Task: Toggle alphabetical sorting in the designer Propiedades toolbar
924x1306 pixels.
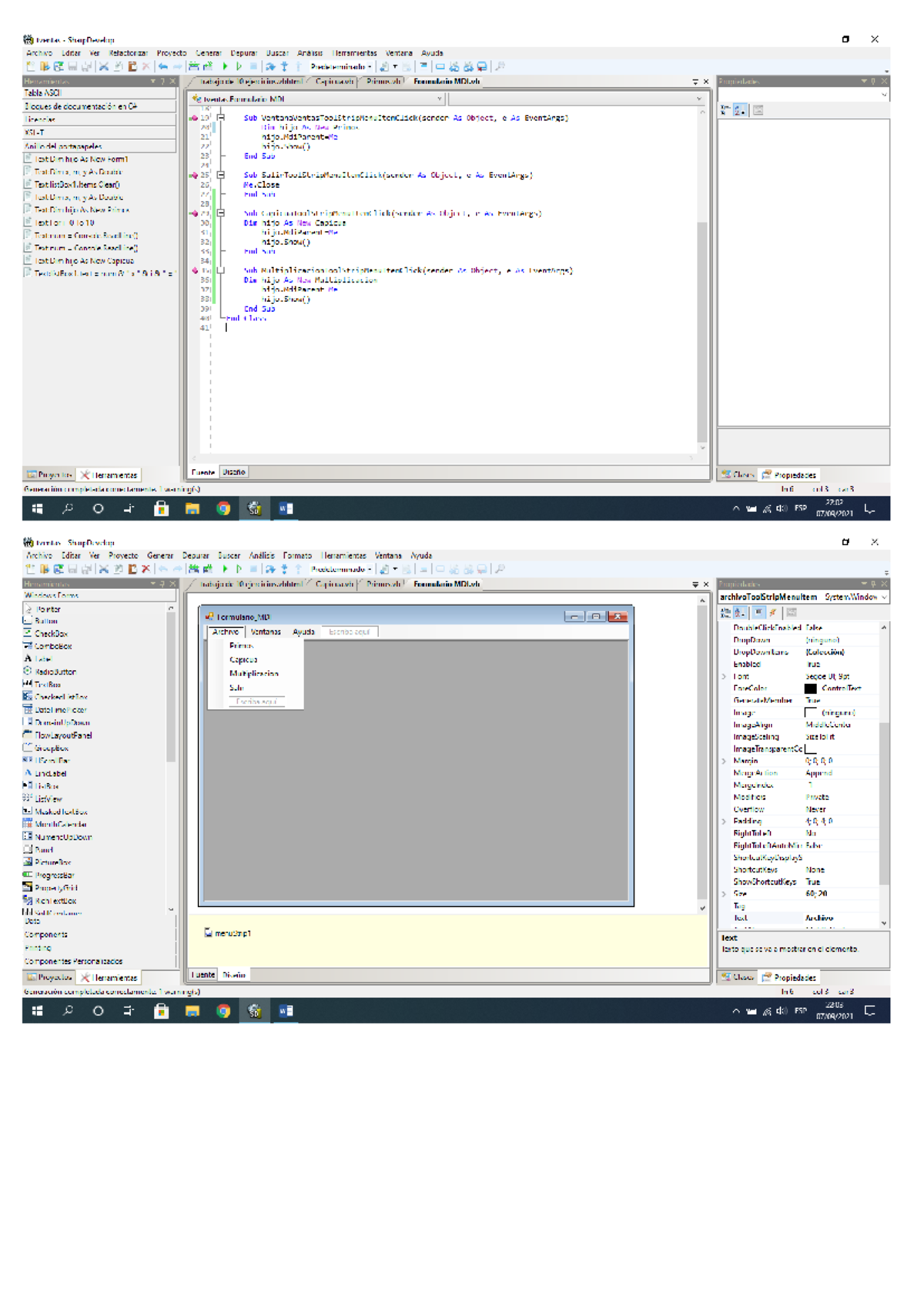Action: click(739, 613)
